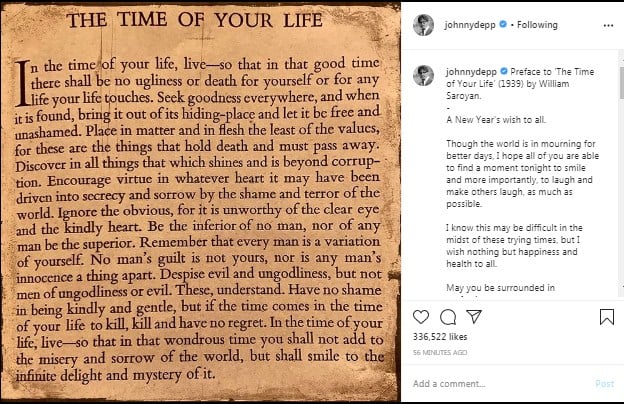The width and height of the screenshot is (624, 404).
Task: Save the post with the bookmark icon
Action: [x=606, y=317]
